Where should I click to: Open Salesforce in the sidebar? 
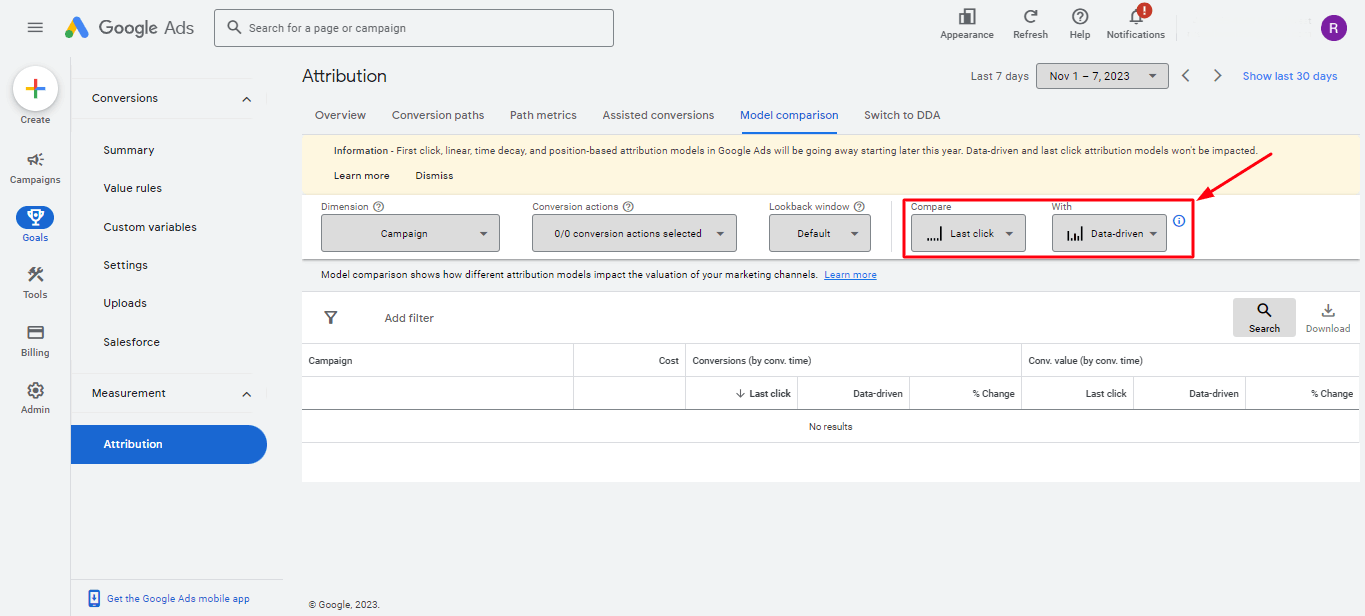pyautogui.click(x=131, y=342)
